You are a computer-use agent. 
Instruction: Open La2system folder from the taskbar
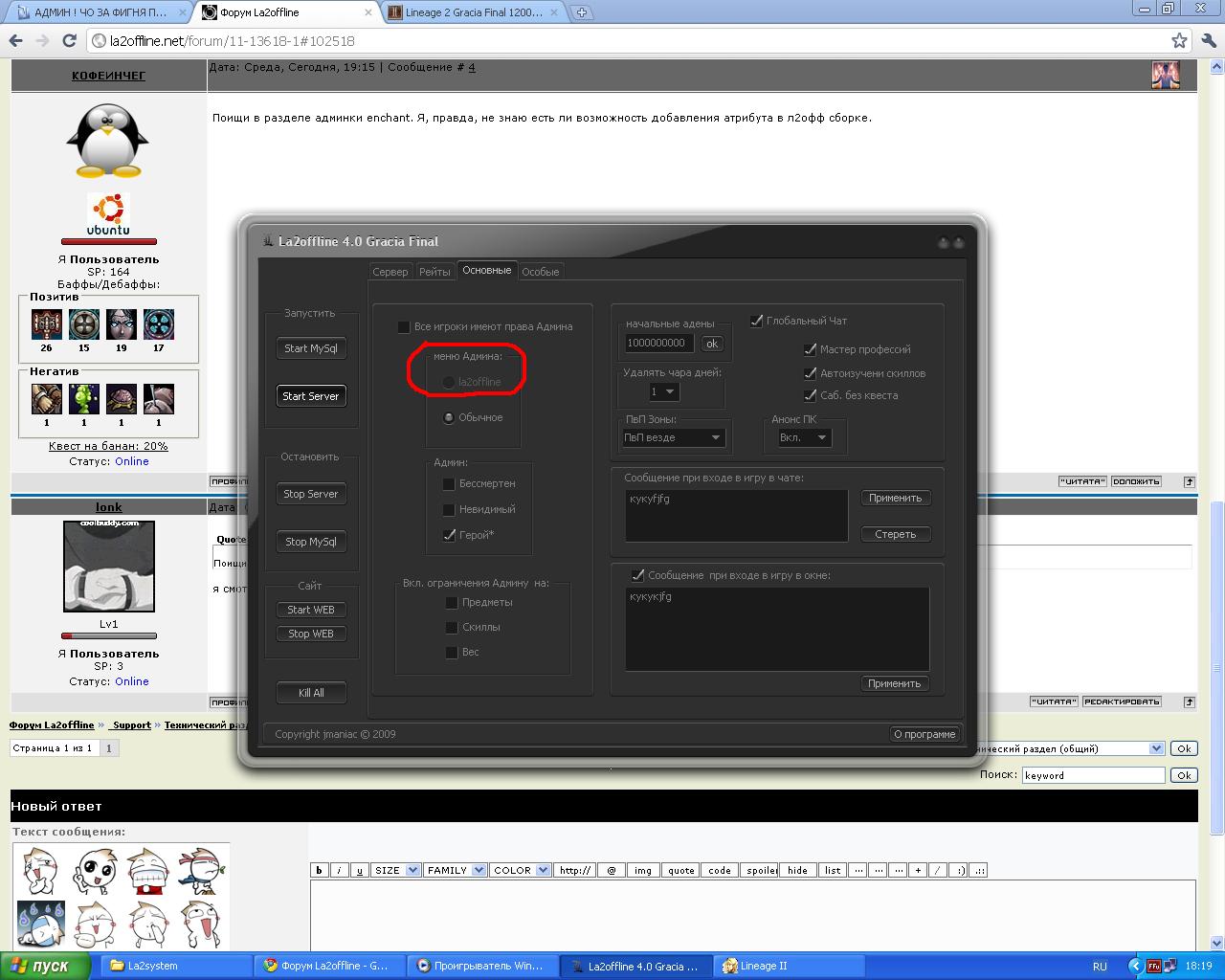tap(176, 966)
